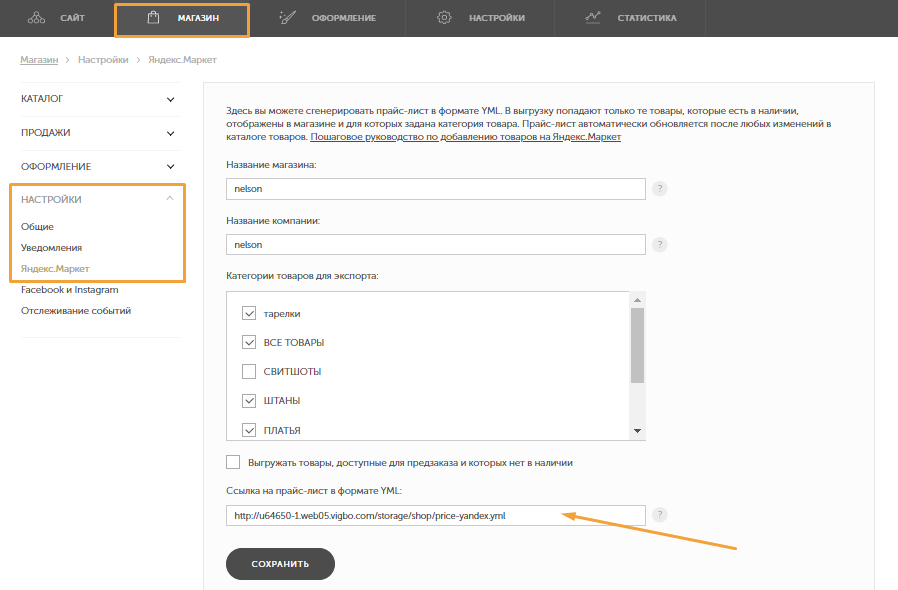Viewport: 898px width, 590px height.
Task: Expand the КАТАЛОГ sidebar section
Action: point(170,99)
